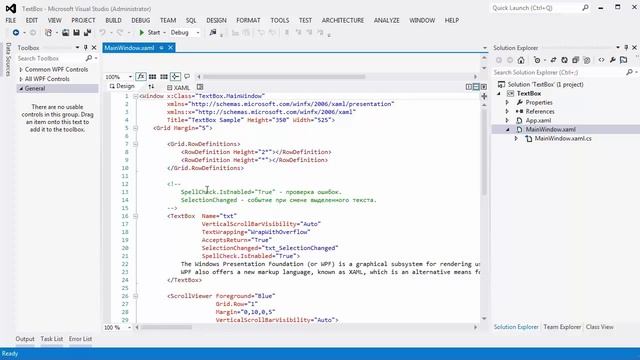
Task: Open the ANALYZE menu
Action: (x=387, y=20)
